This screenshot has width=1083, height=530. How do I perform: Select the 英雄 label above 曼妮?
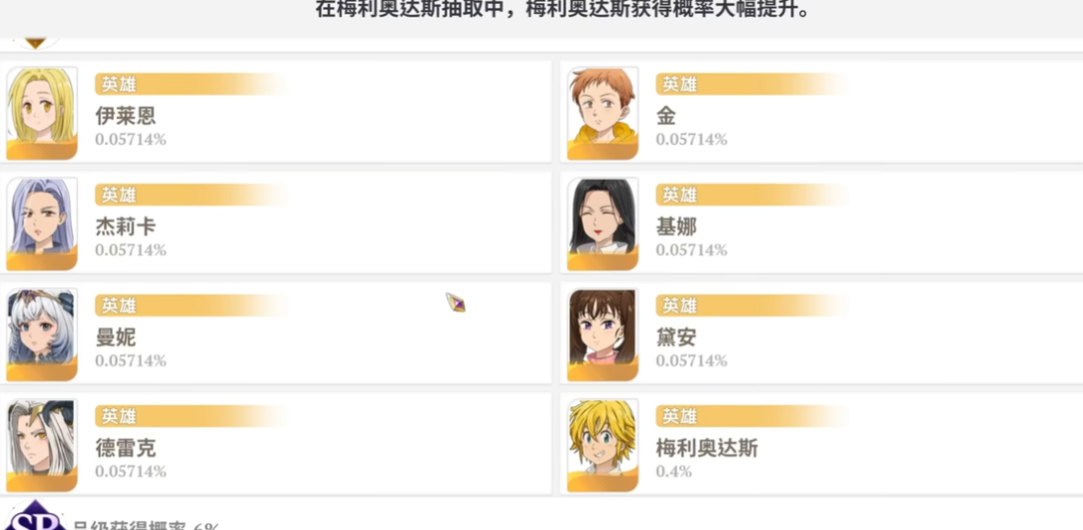coord(118,305)
